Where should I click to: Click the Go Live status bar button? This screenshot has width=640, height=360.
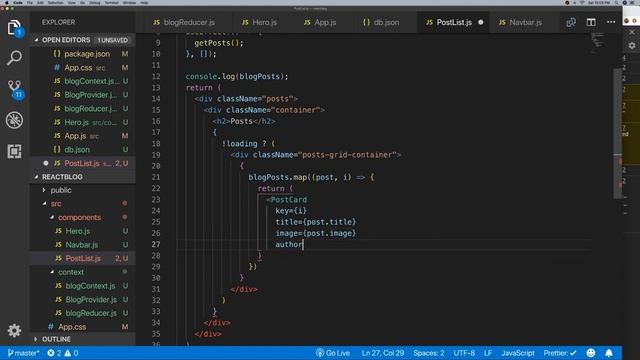[x=333, y=353]
